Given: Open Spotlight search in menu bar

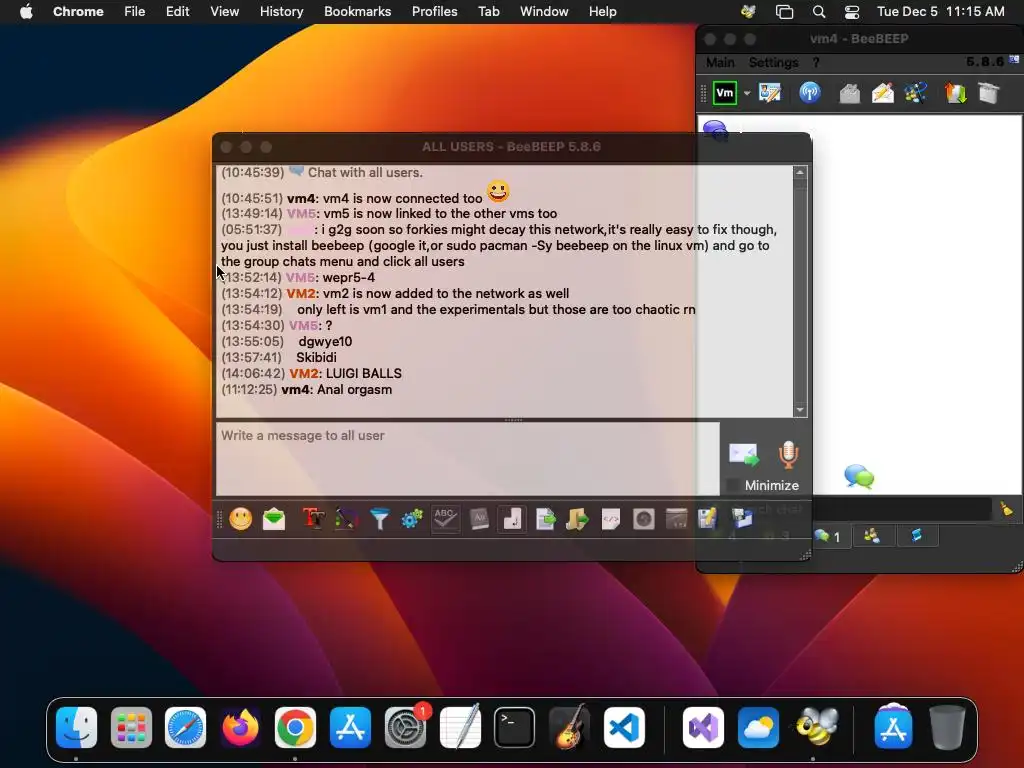Looking at the screenshot, I should tap(818, 11).
